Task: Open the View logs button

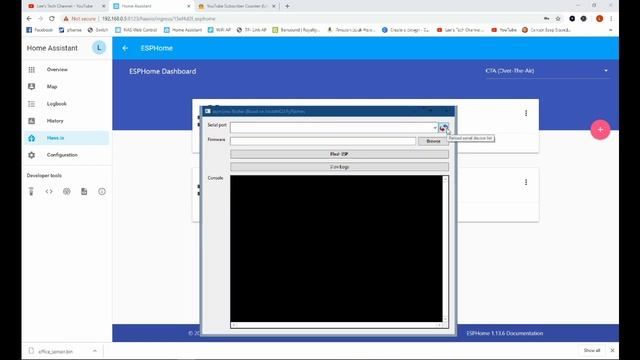Action: tap(339, 167)
